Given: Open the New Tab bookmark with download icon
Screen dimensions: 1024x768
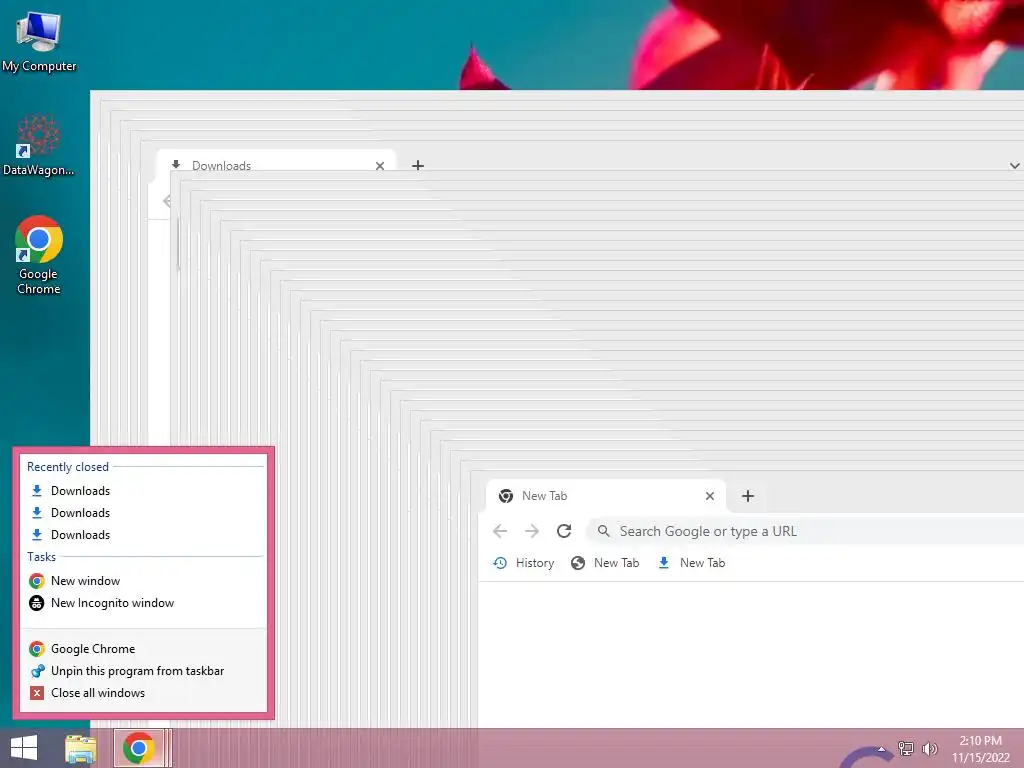Looking at the screenshot, I should click(x=692, y=563).
